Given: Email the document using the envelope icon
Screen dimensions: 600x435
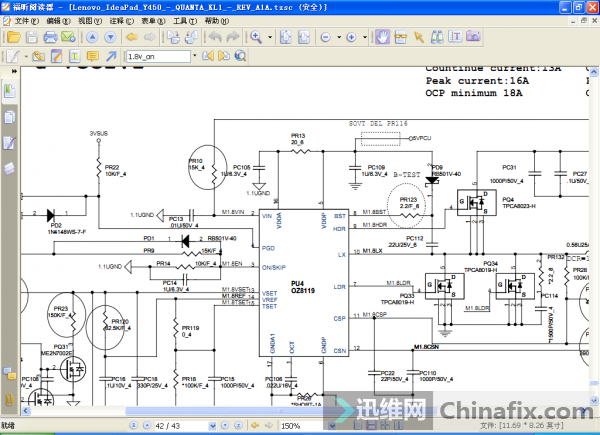Looking at the screenshot, I should (x=68, y=37).
